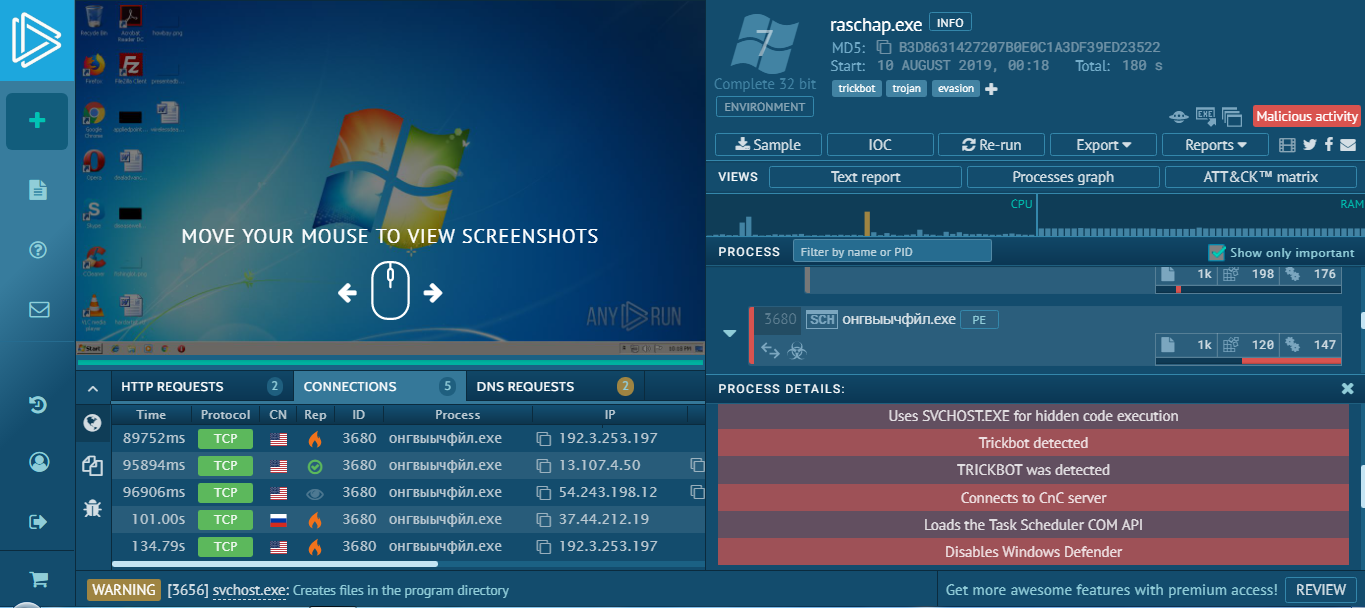Open the mail envelope icon in sidebar
This screenshot has width=1365, height=608.
(x=39, y=310)
